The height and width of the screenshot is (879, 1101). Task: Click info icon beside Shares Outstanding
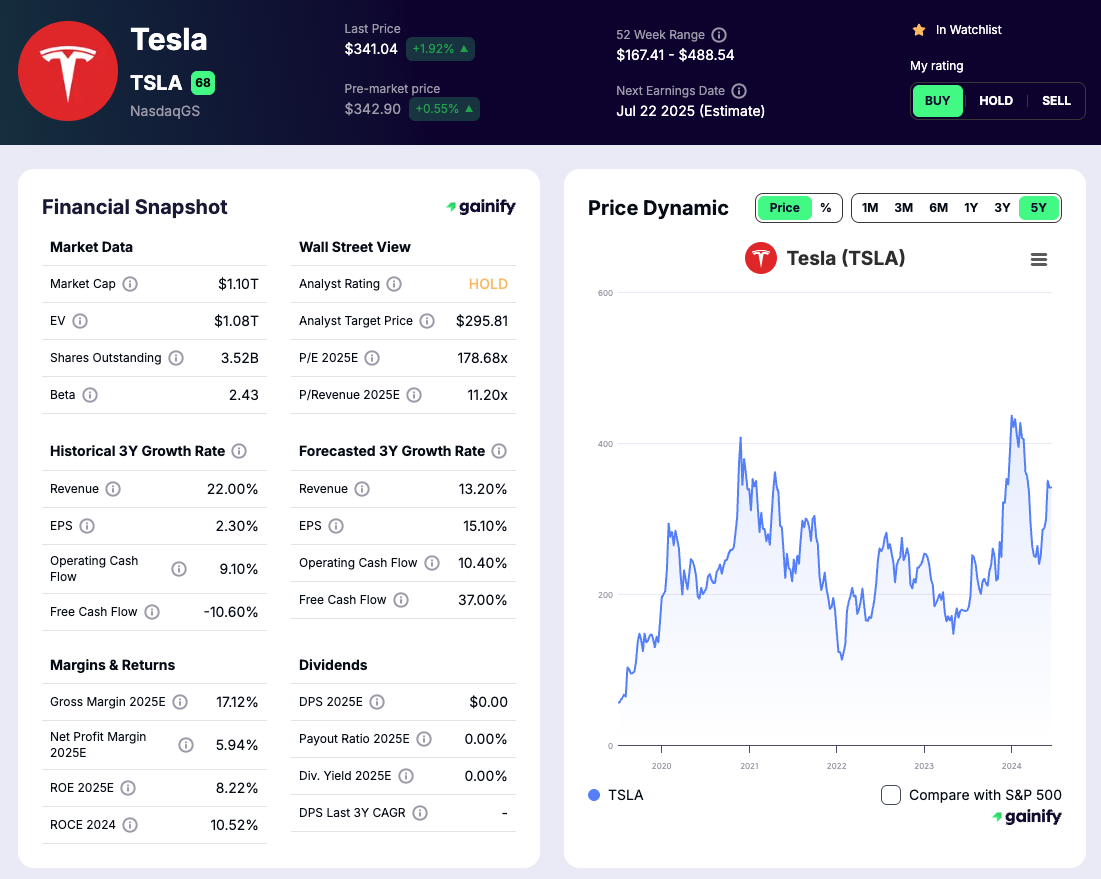coord(176,358)
